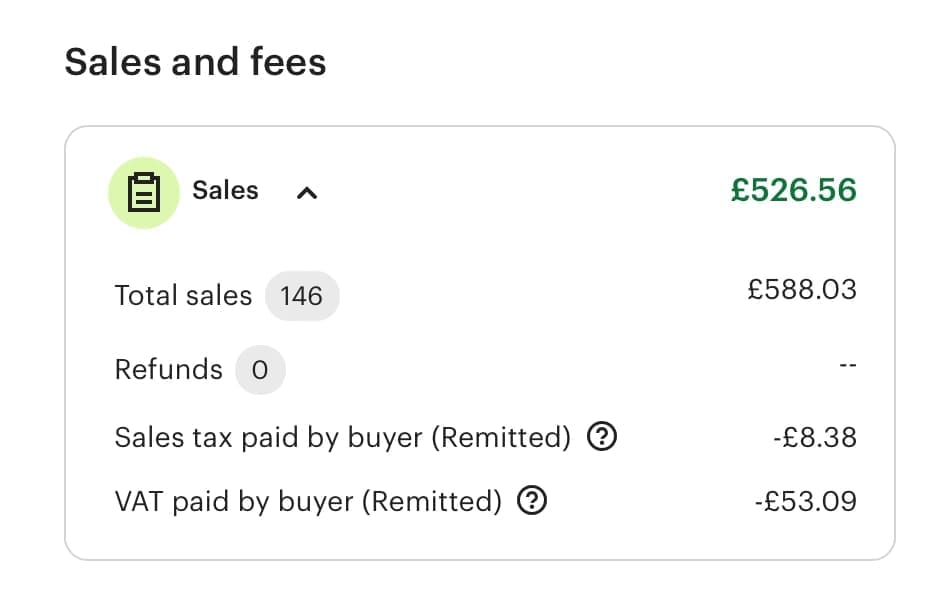Click the word 'fees' in the heading

pyautogui.click(x=287, y=63)
